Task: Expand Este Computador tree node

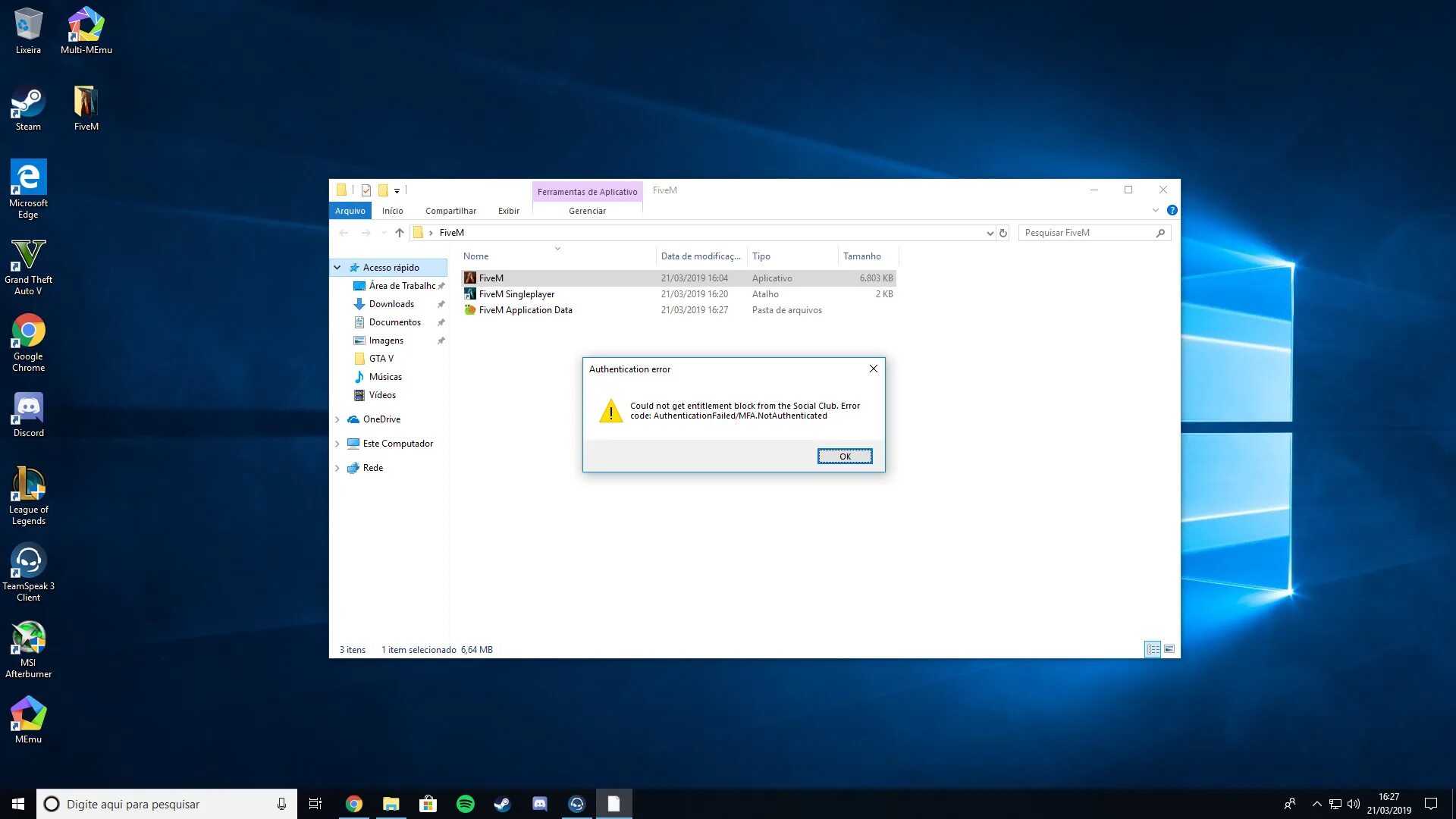Action: 337,444
